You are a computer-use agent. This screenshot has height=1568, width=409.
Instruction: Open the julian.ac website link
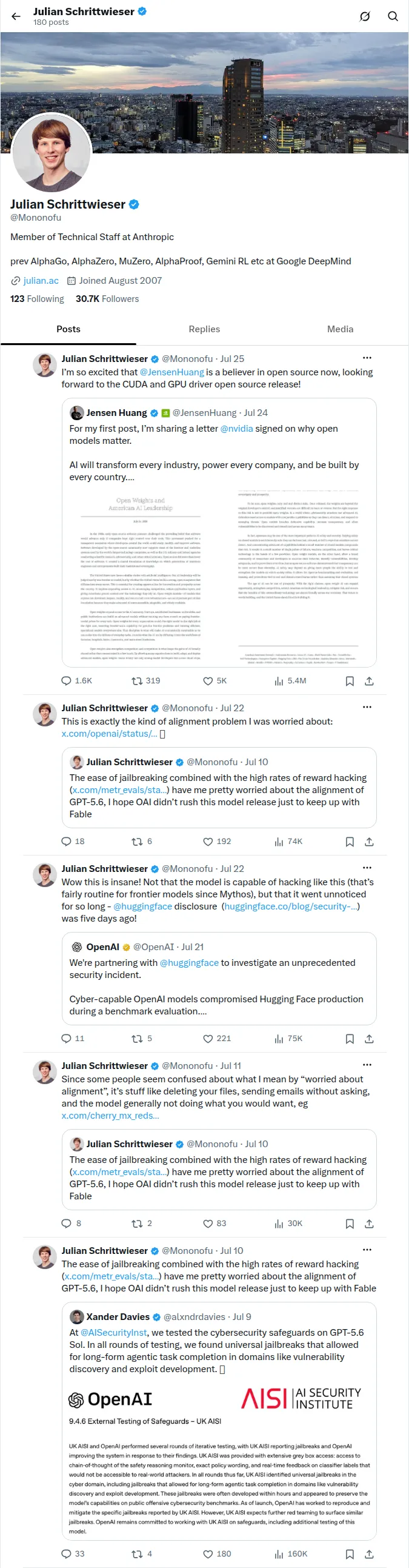tap(41, 281)
